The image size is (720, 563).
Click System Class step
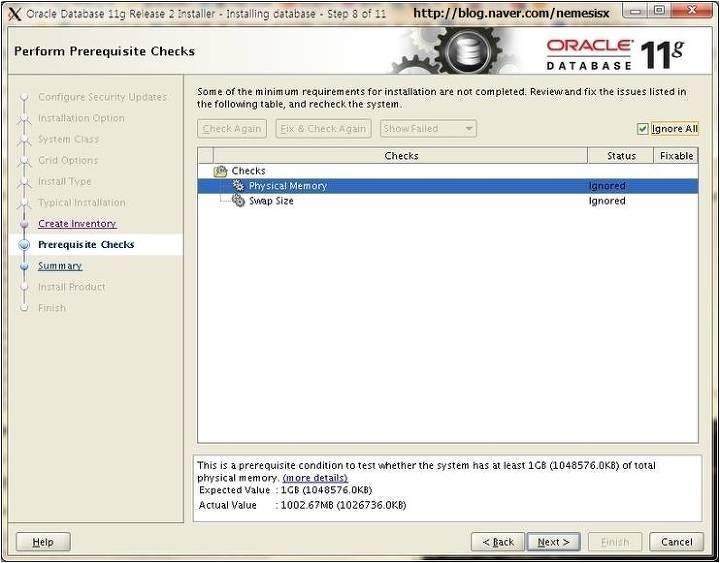click(x=68, y=139)
